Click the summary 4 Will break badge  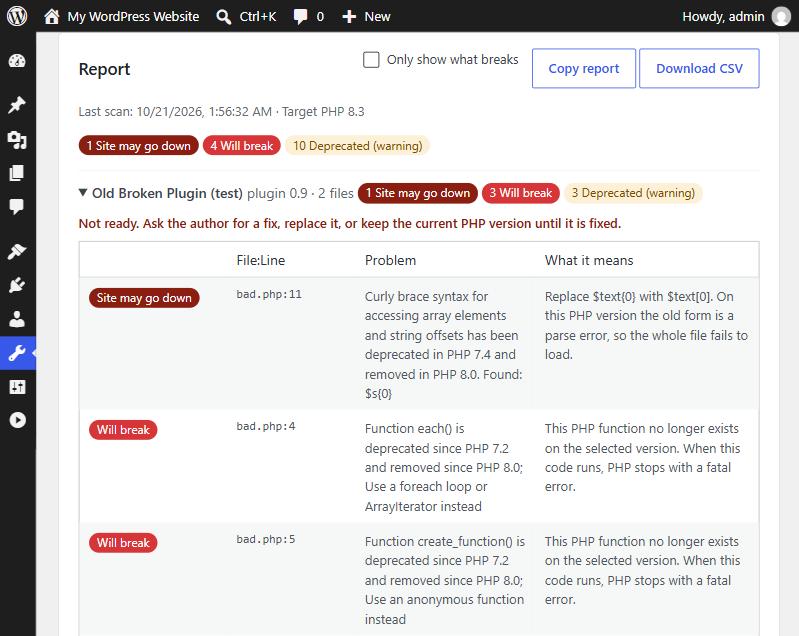click(x=242, y=146)
